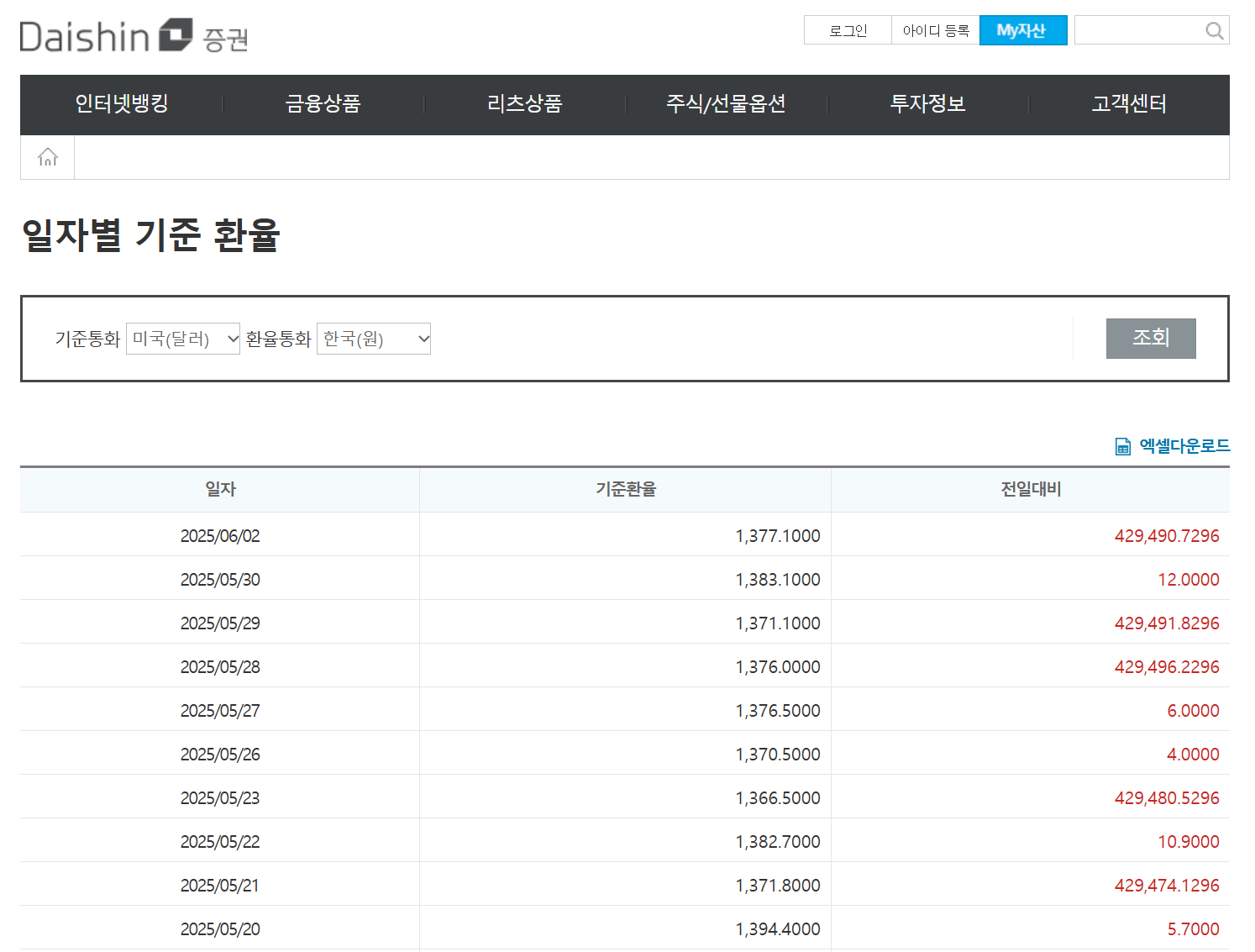
Task: Open the 고객센터 menu
Action: 1128,104
